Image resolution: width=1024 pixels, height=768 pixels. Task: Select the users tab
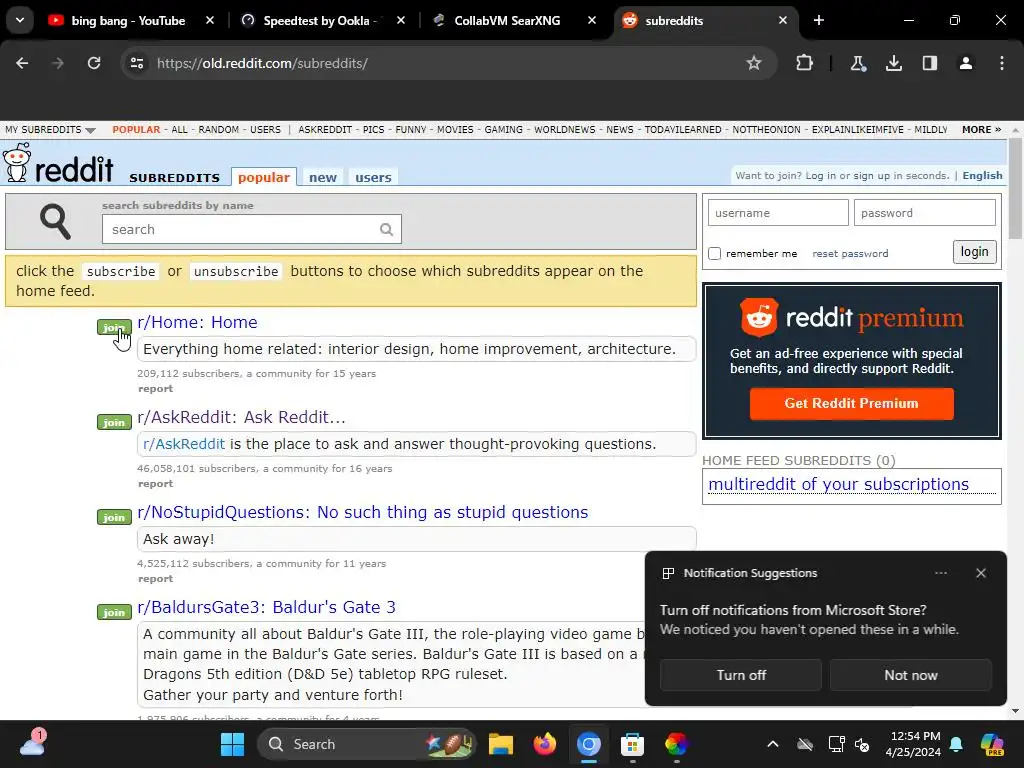(374, 177)
